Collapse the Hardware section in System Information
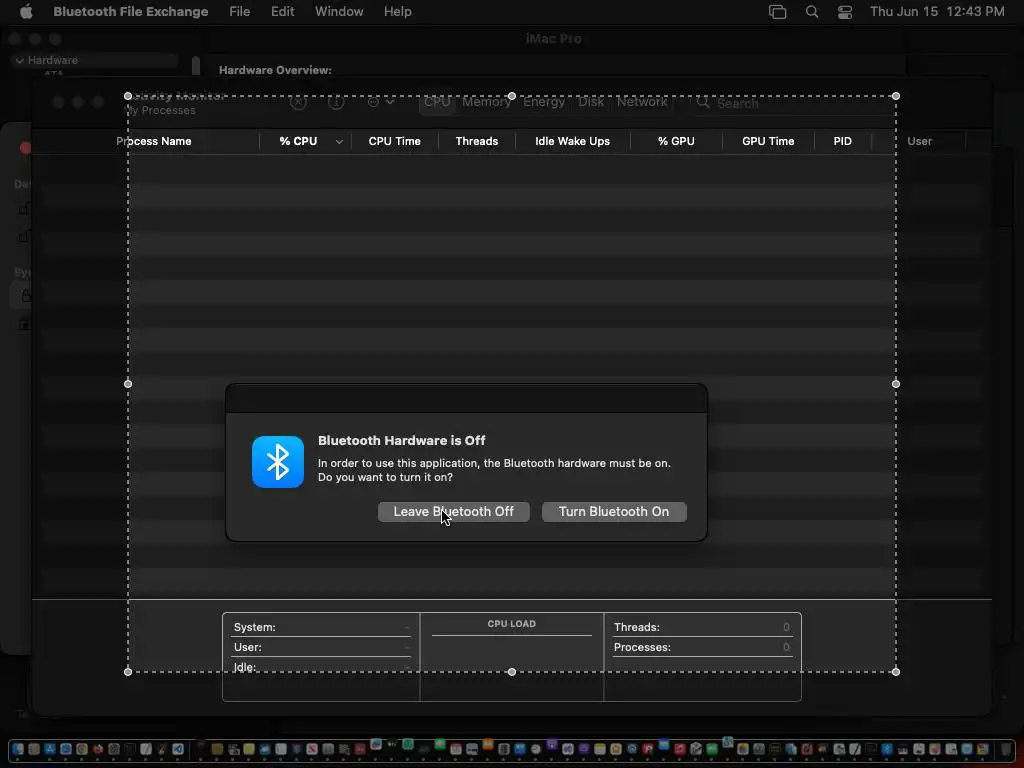Screen dimensions: 1024x768 coord(20,60)
